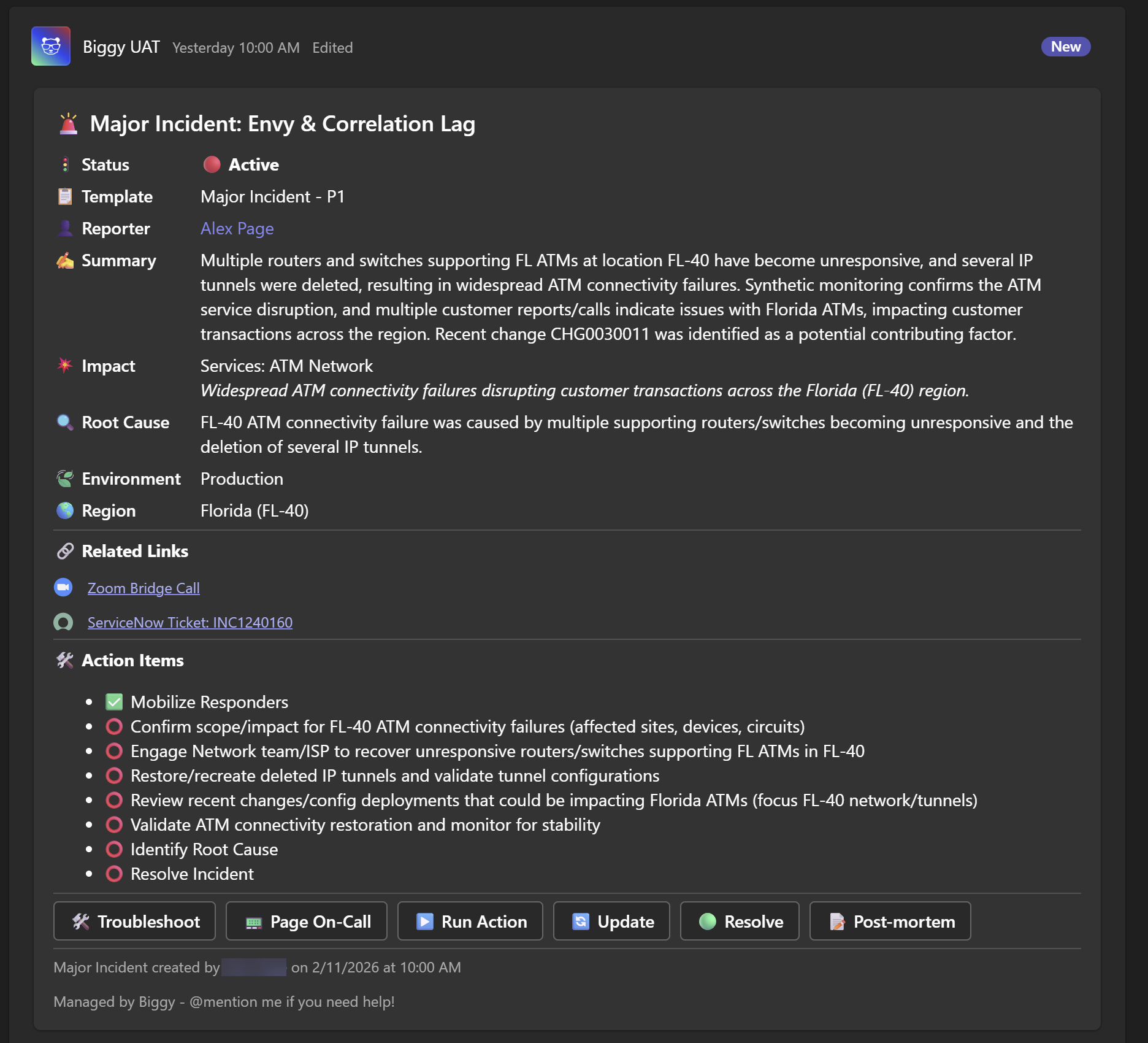Mark Resolve Incident item as complete
This screenshot has width=1148, height=1043.
(114, 874)
